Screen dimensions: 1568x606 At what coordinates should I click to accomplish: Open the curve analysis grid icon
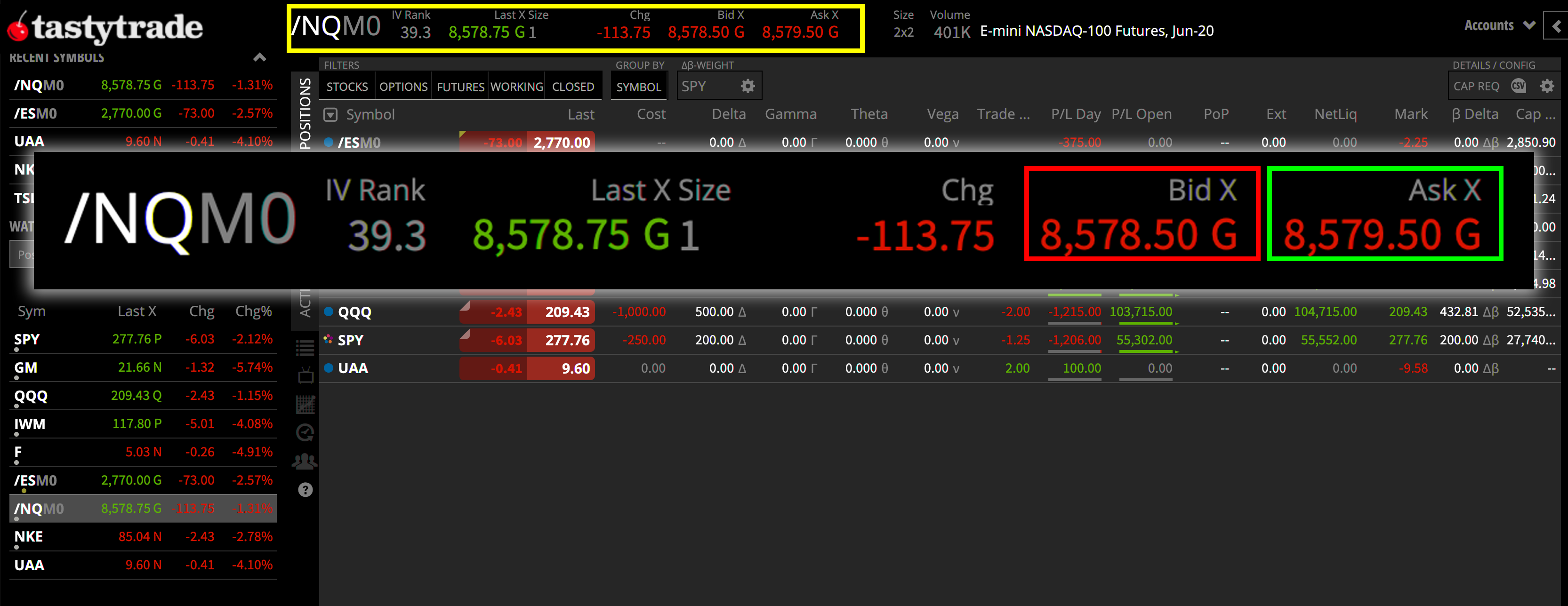305,403
